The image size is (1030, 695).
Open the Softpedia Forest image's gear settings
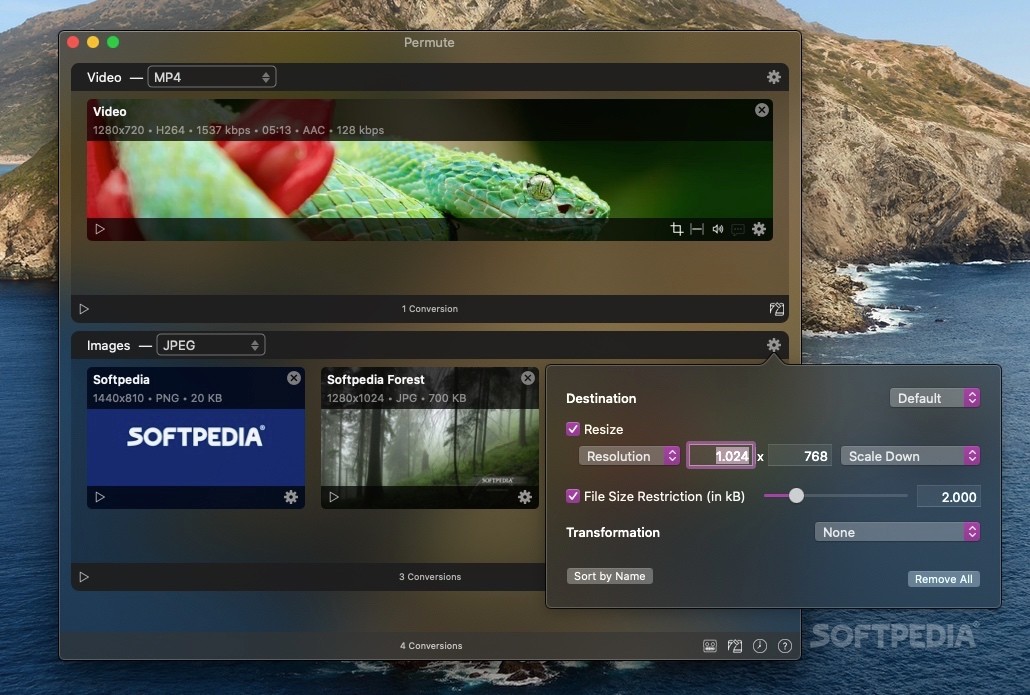525,497
